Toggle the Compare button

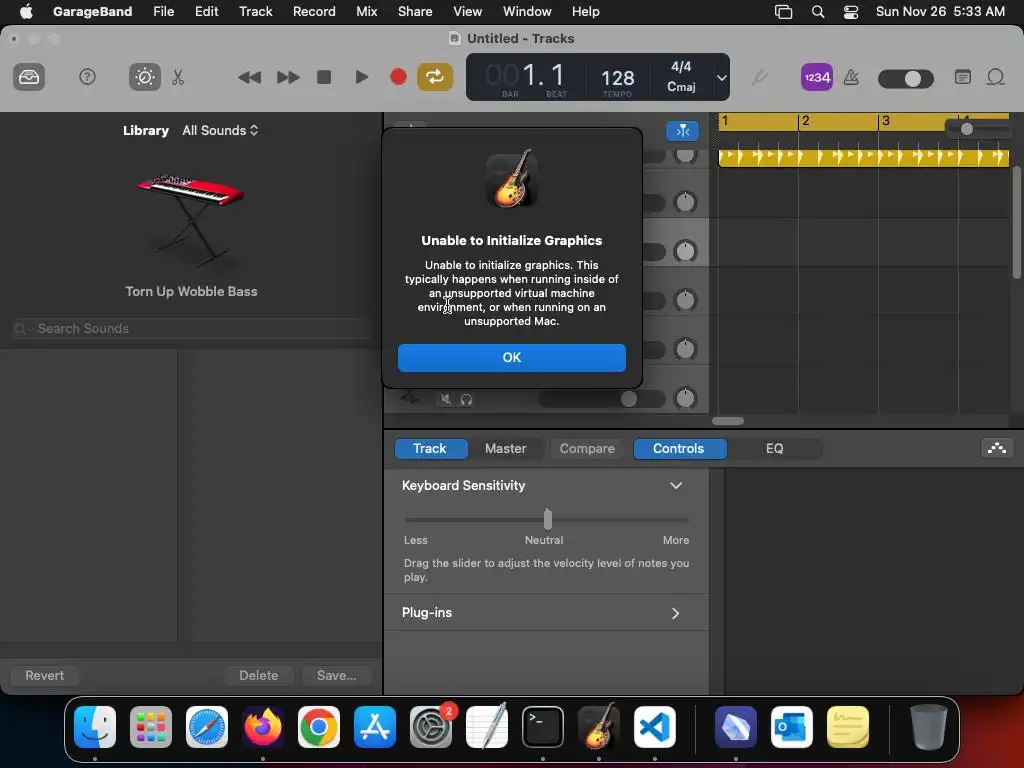587,449
